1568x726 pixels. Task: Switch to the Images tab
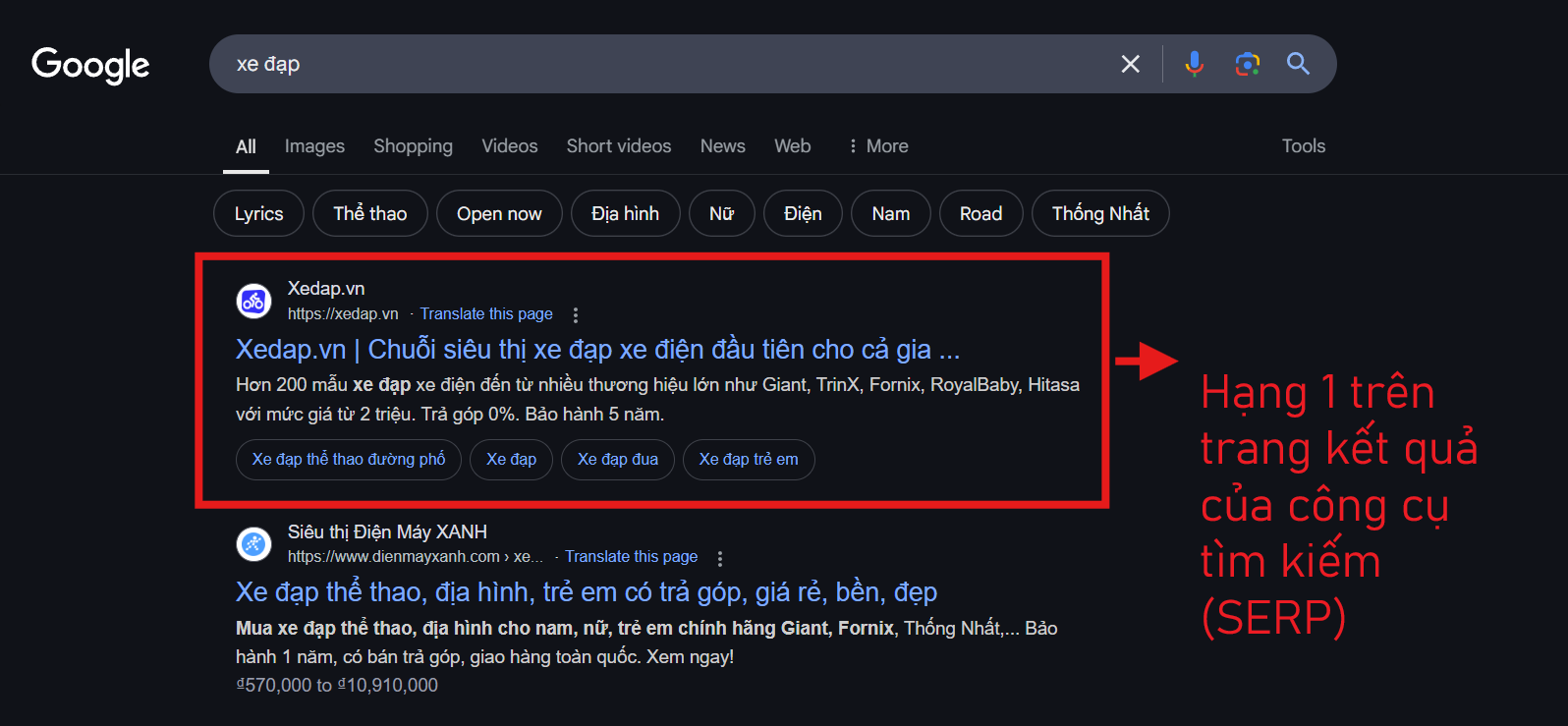[x=314, y=146]
